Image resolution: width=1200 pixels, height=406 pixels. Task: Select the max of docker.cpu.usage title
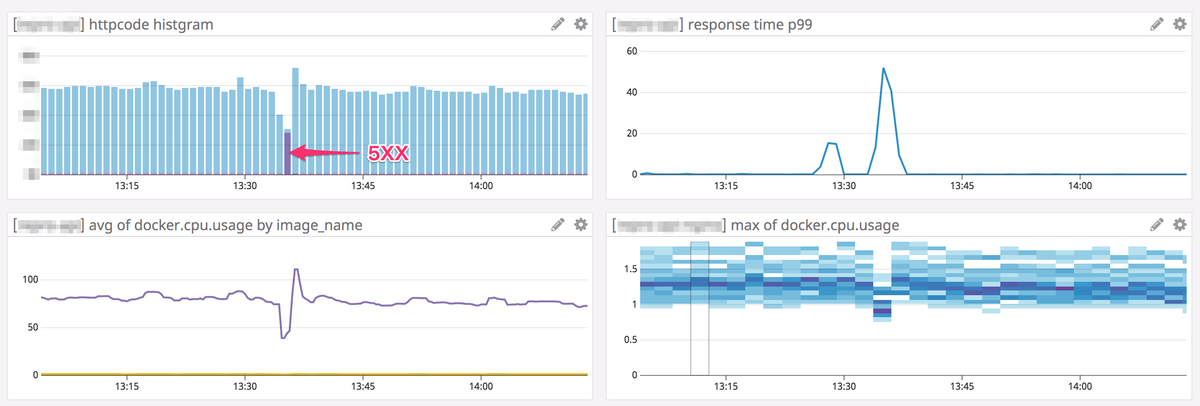click(x=815, y=226)
